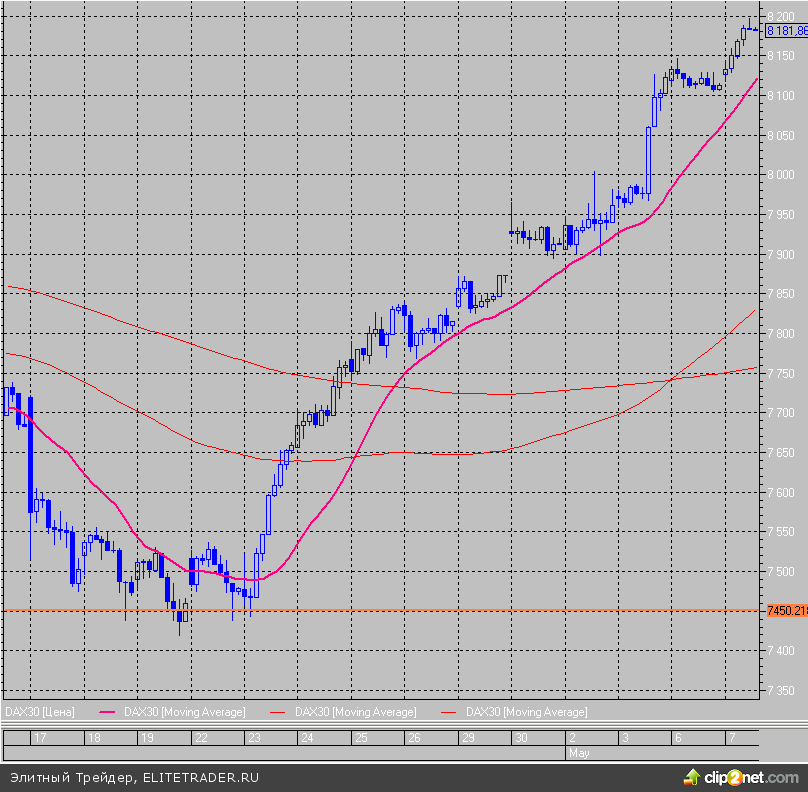This screenshot has height=792, width=808.
Task: Select the DAX30 [Цена] legend entry
Action: tap(41, 712)
